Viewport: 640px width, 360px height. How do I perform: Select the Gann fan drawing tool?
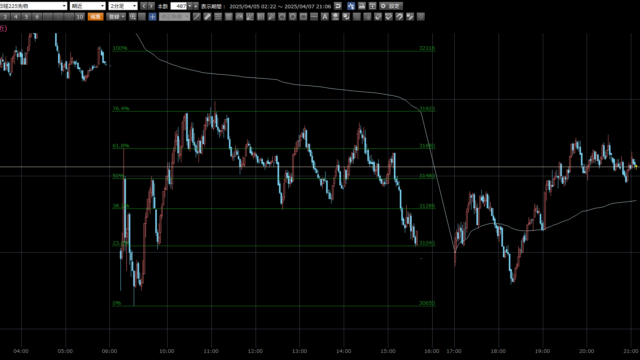point(250,17)
